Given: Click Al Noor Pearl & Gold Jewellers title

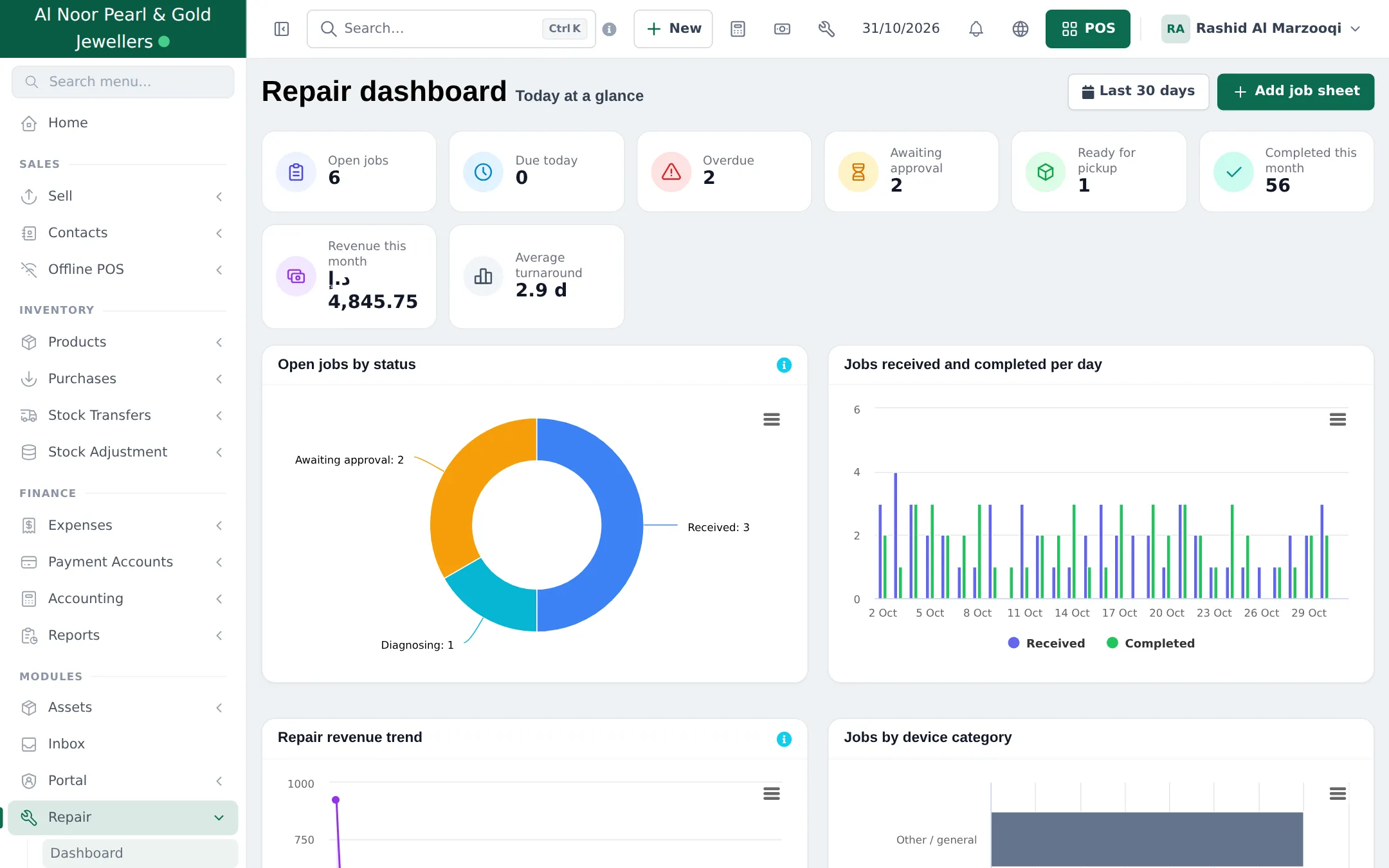Looking at the screenshot, I should pos(123,28).
